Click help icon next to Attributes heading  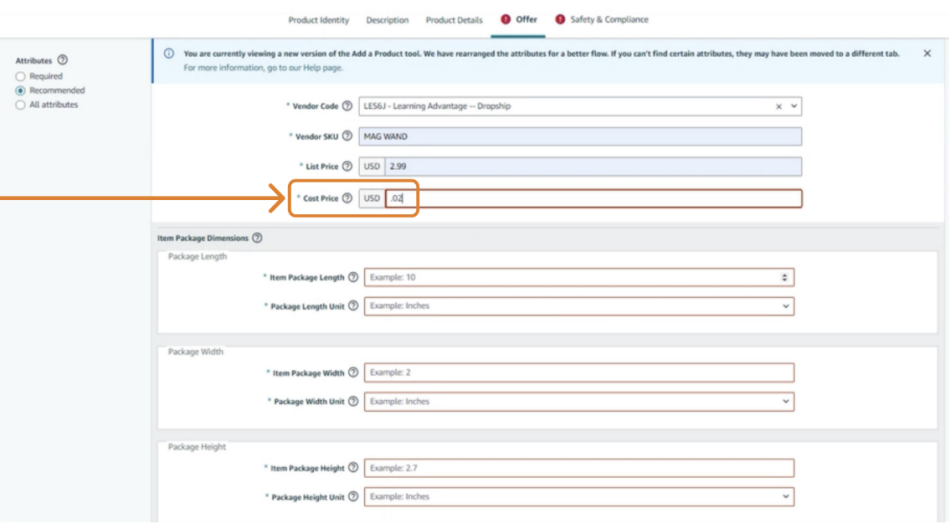point(63,61)
